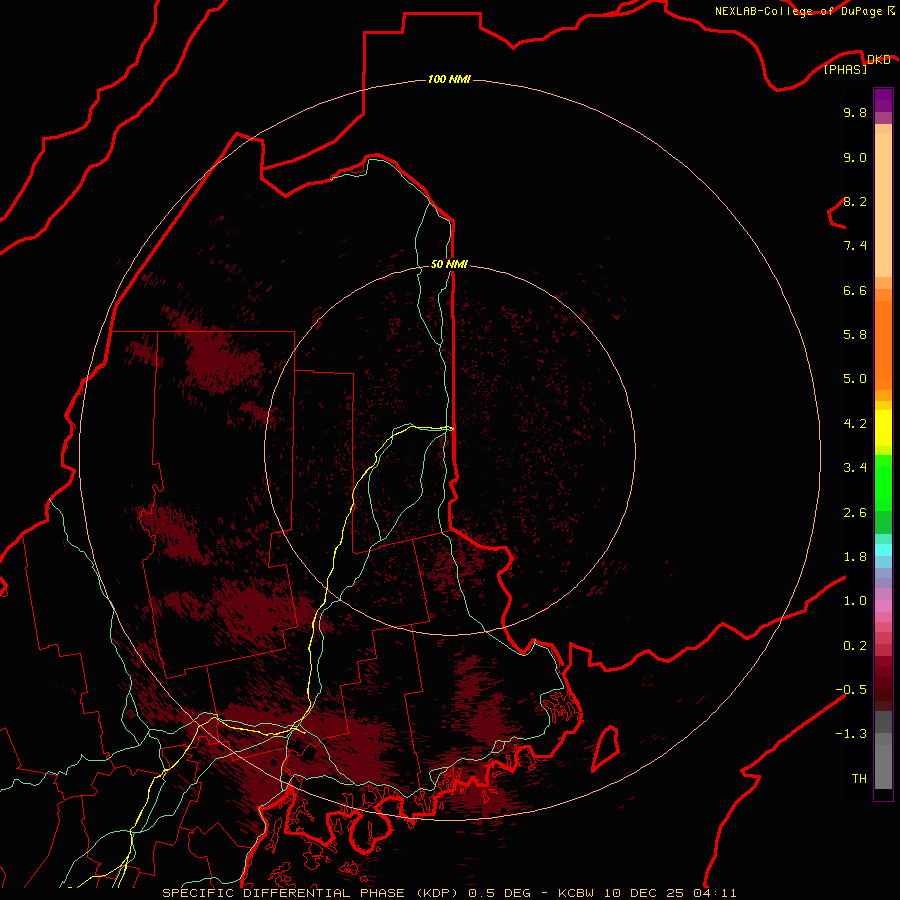900x900 pixels.
Task: Click the "3.4" value on the color scale
Action: pos(855,467)
